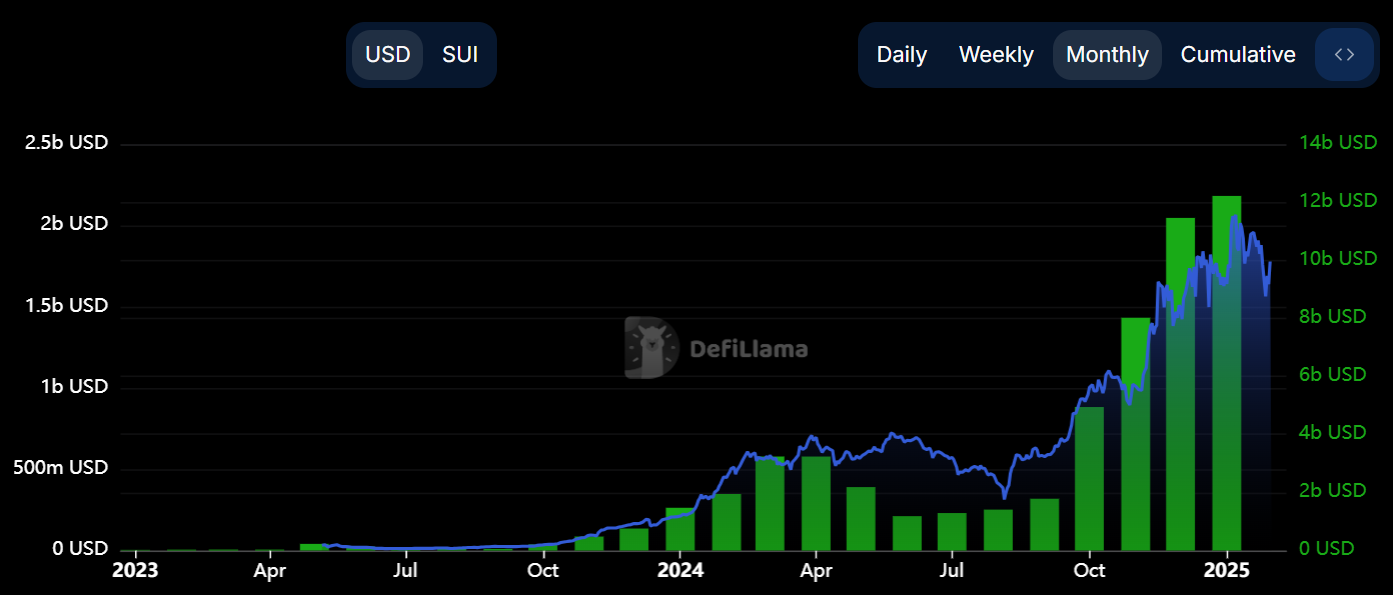Click the 2025 label on the x-axis
The width and height of the screenshot is (1393, 595).
point(1227,570)
